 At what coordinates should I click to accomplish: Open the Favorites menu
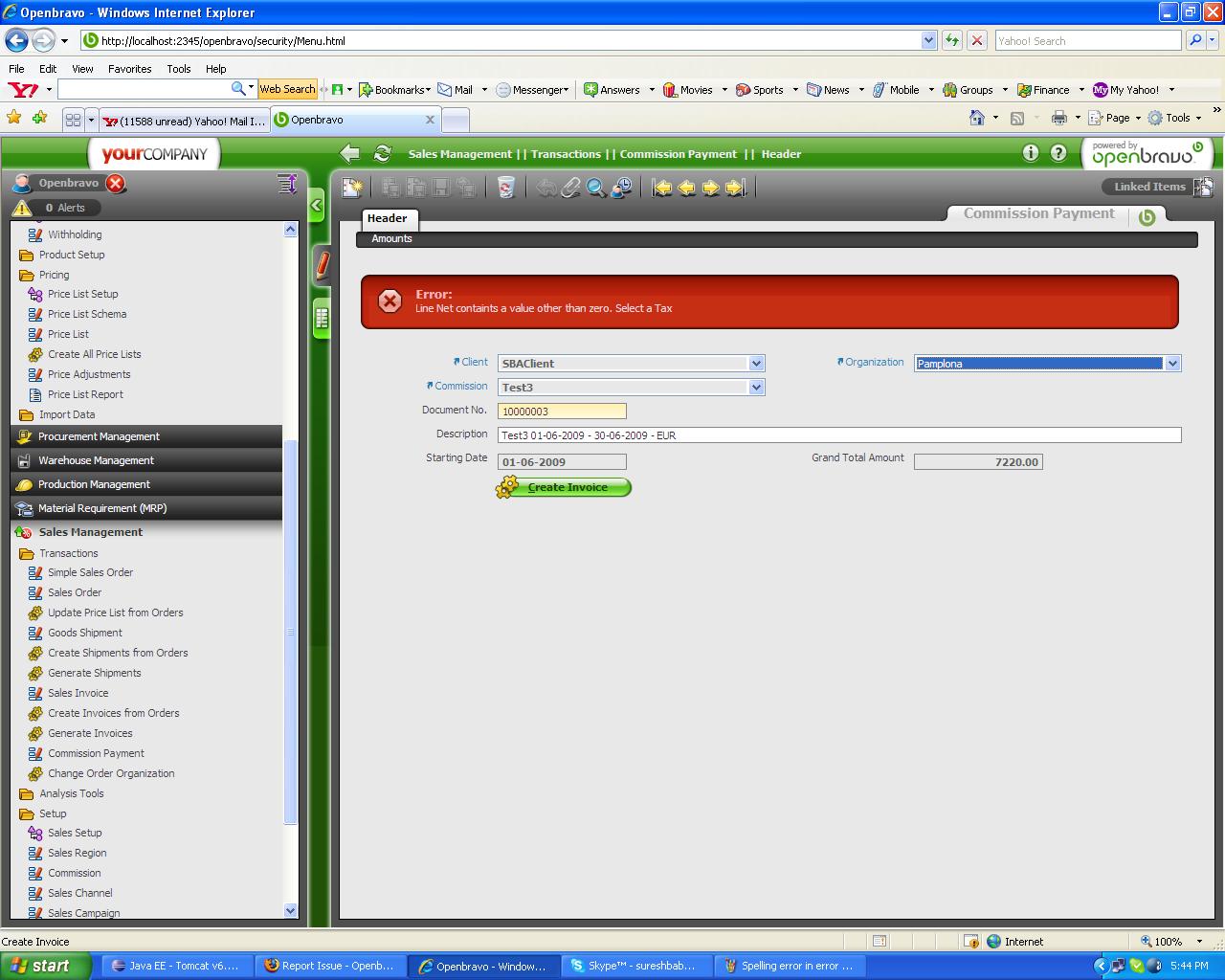pos(129,69)
